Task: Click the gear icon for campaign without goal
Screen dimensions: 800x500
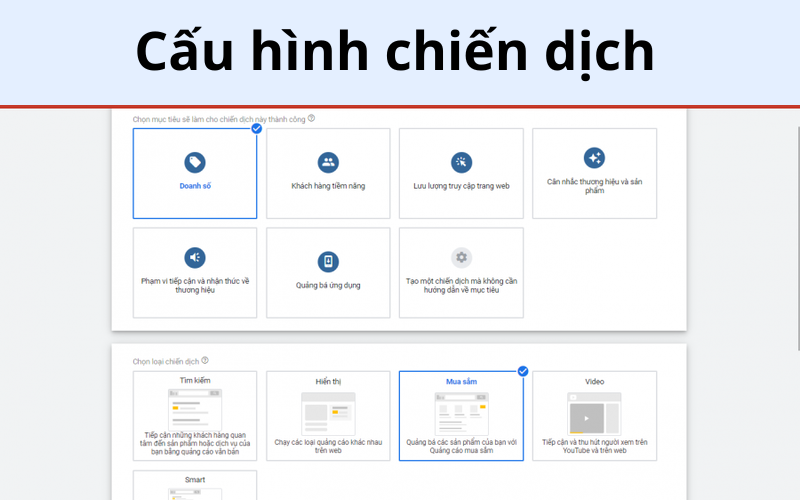Action: click(461, 258)
